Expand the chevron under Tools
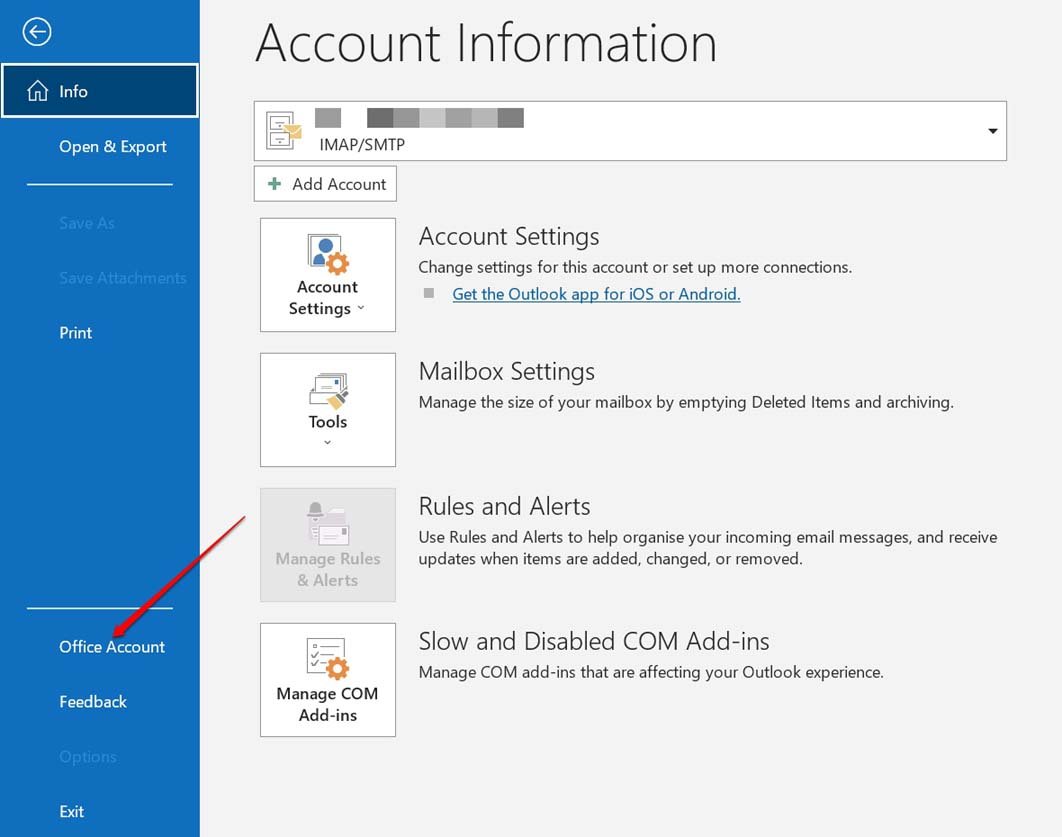1062x837 pixels. 328,442
